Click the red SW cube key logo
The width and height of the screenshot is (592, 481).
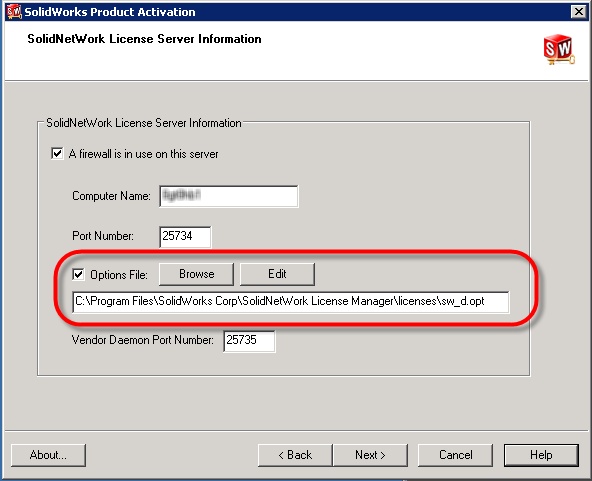559,49
